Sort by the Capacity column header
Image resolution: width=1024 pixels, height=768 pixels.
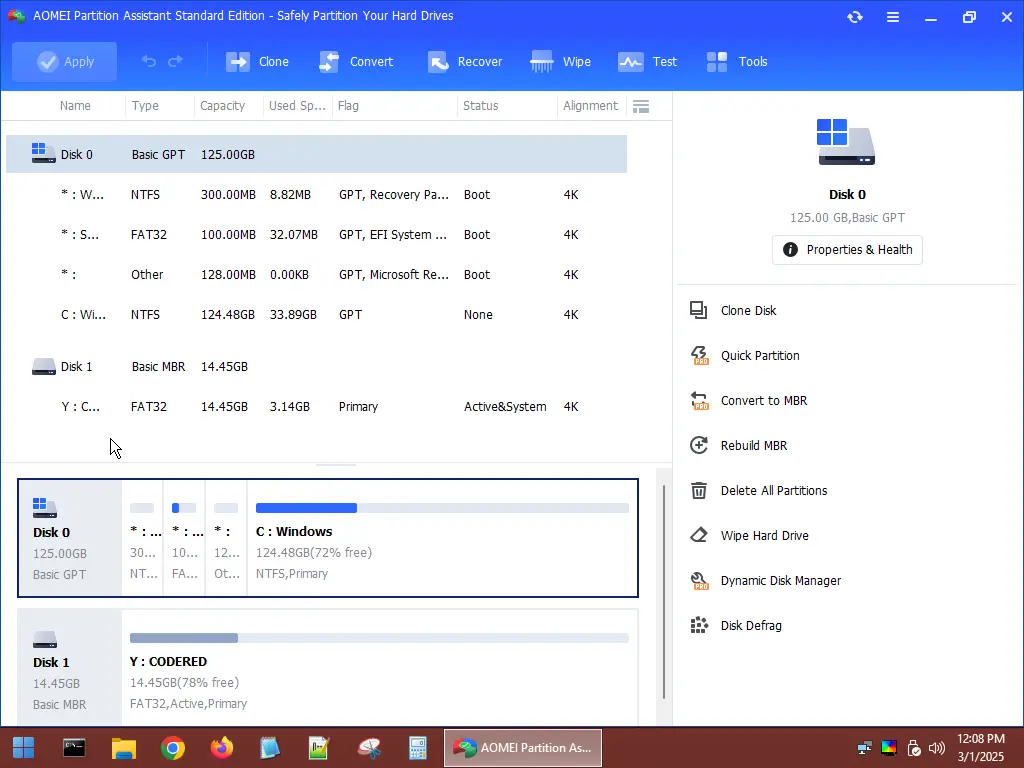[x=222, y=106]
